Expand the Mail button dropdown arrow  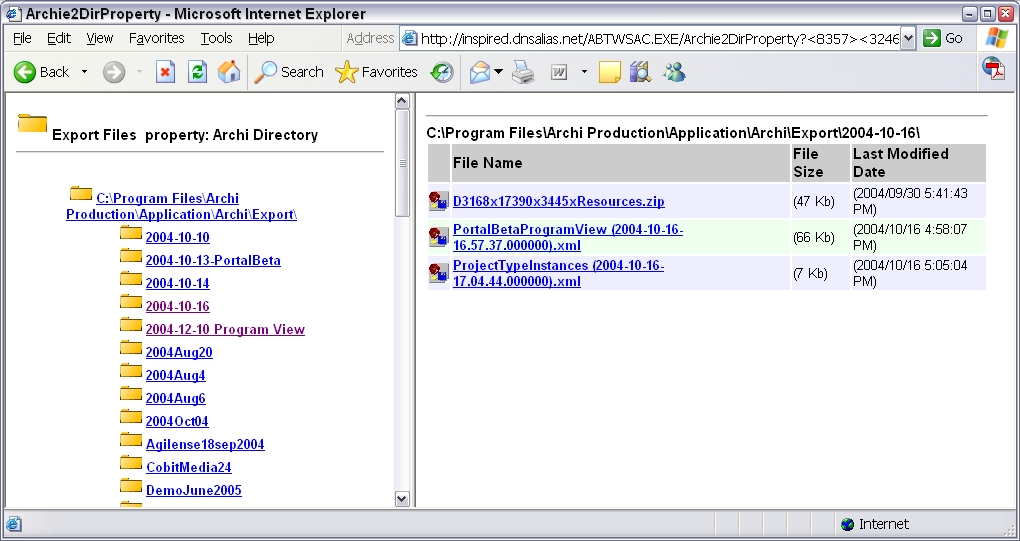click(498, 72)
